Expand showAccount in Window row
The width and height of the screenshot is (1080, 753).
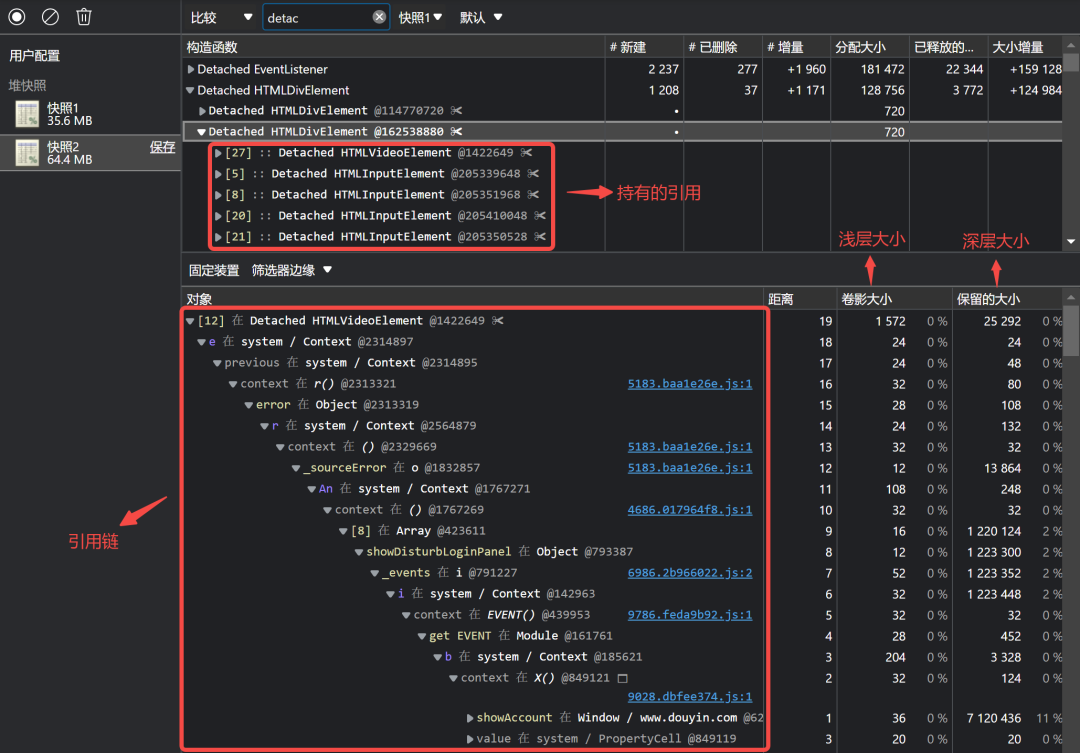(x=470, y=718)
